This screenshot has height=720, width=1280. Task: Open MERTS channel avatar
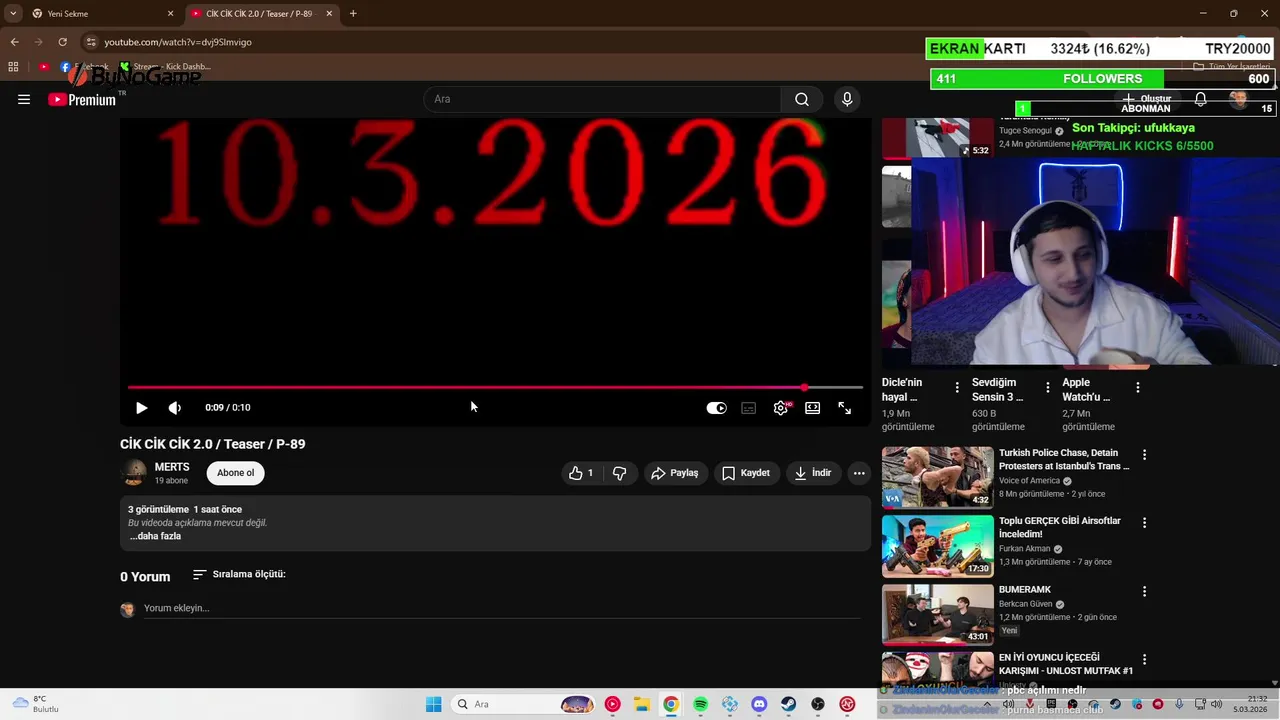pos(133,473)
